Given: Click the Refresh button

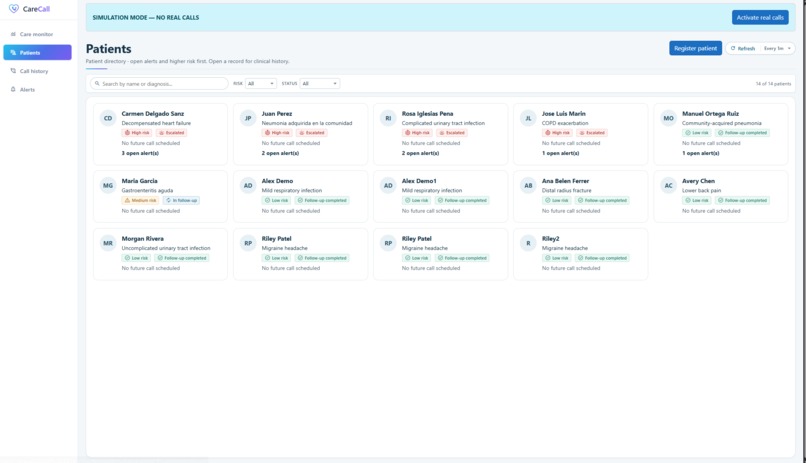Looking at the screenshot, I should tap(743, 48).
